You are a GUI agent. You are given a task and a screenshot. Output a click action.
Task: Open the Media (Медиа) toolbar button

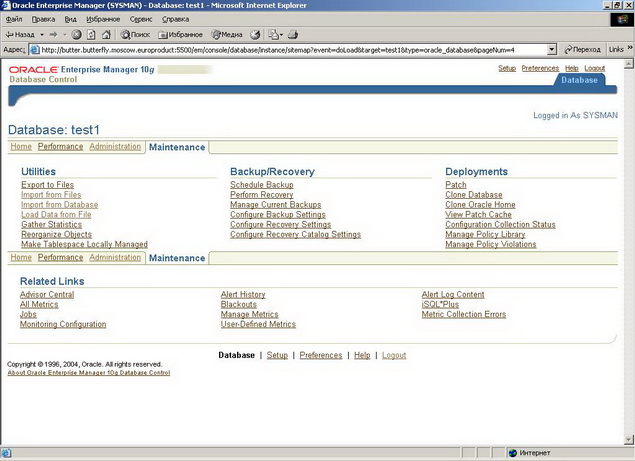[x=227, y=35]
